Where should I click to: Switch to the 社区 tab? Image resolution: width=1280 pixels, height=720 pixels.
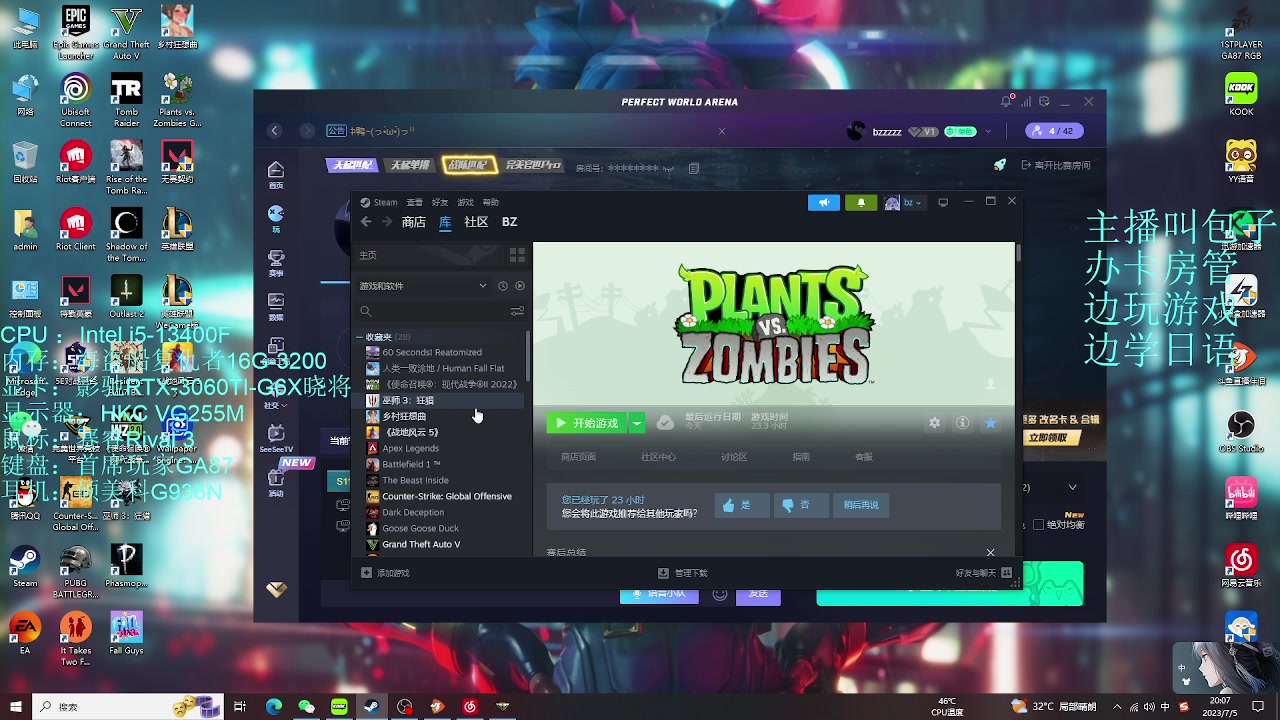[x=476, y=222]
